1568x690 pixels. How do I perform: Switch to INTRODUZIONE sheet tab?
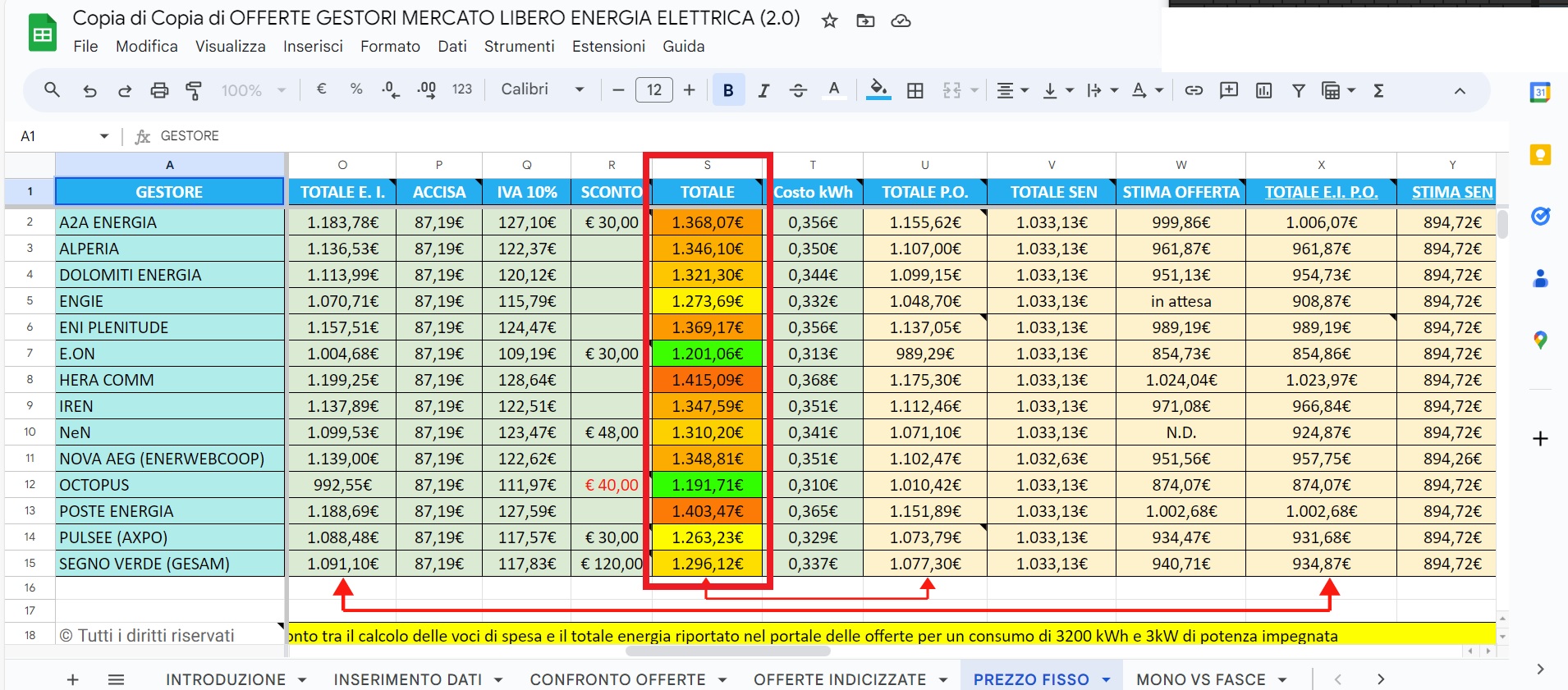click(226, 679)
